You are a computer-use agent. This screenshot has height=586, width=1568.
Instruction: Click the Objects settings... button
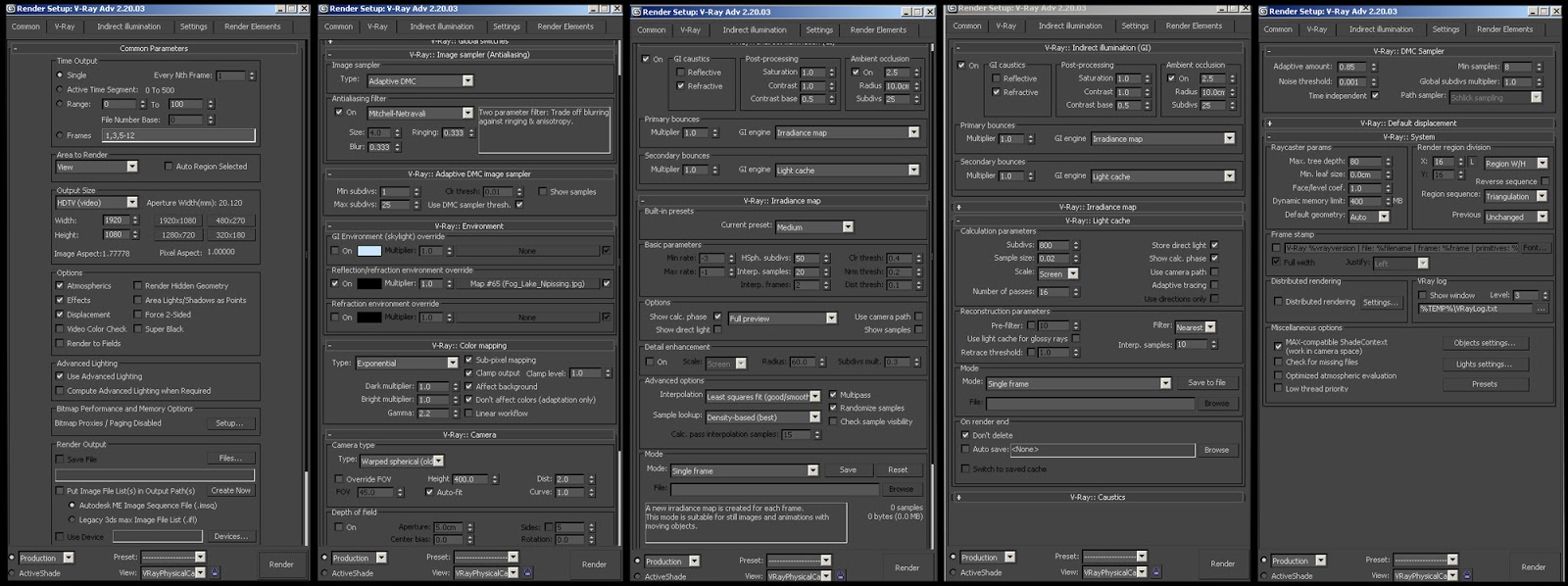(x=1484, y=343)
